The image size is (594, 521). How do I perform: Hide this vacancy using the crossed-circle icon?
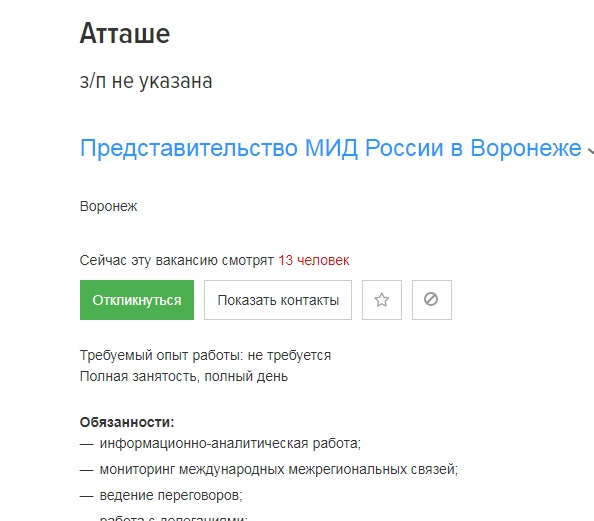(x=431, y=300)
